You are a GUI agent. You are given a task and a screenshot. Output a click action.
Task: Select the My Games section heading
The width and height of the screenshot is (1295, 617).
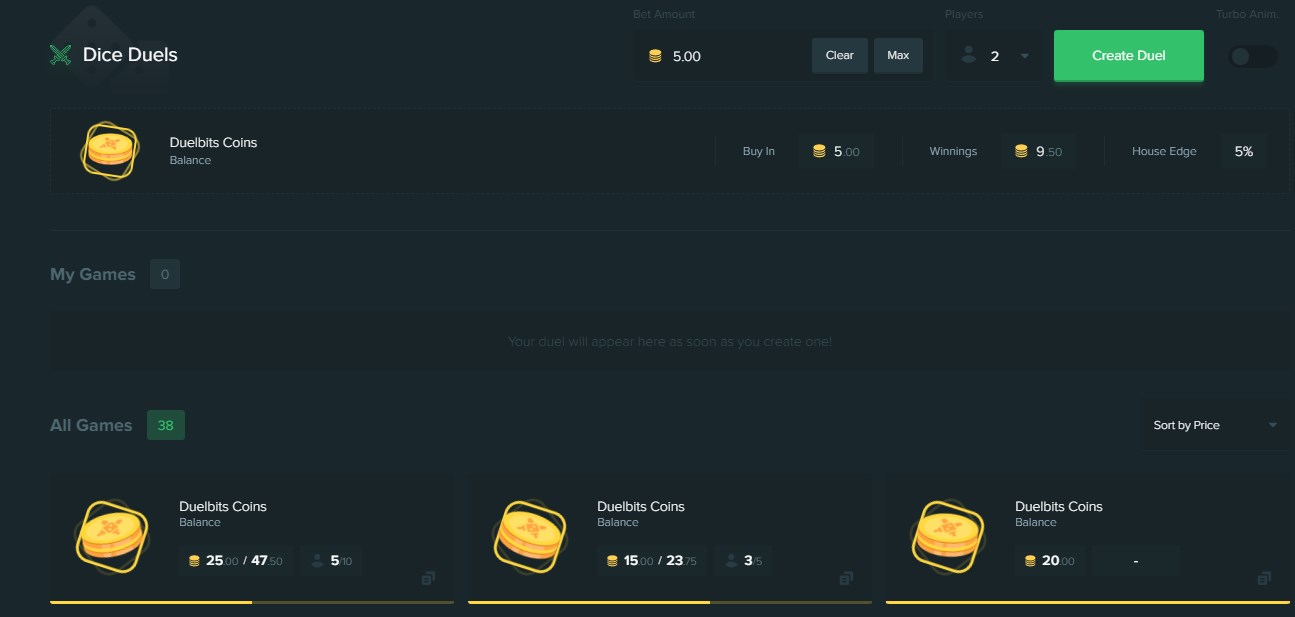coord(92,274)
